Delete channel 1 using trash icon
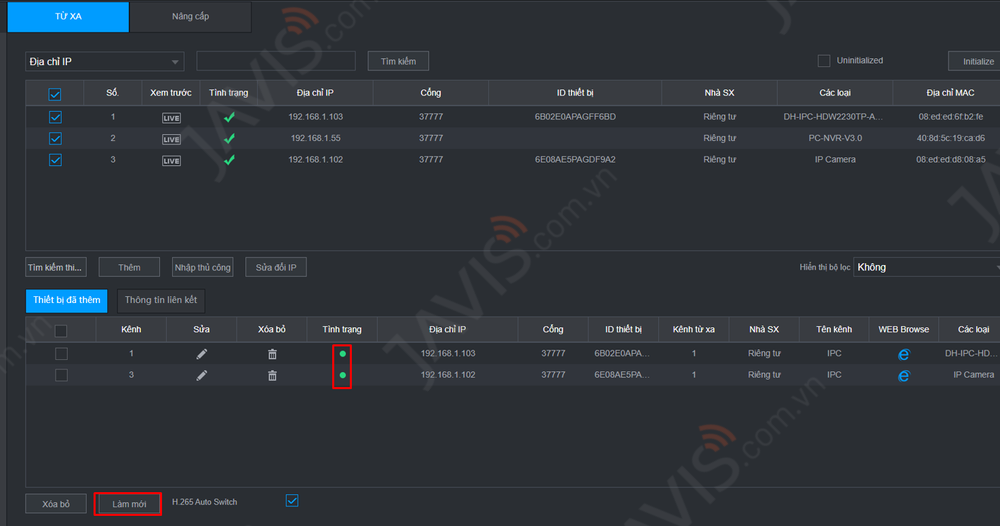This screenshot has width=1000, height=526. coord(272,354)
